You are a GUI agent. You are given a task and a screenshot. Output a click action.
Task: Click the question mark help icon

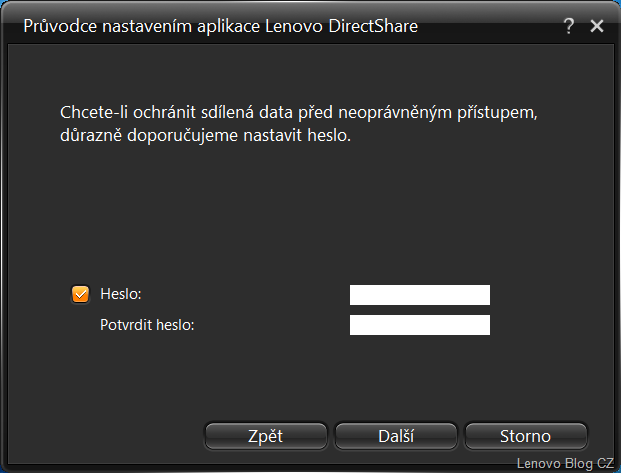[569, 27]
